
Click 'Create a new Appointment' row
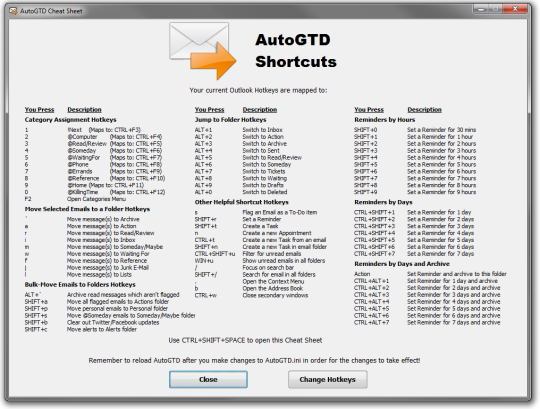pos(253,233)
